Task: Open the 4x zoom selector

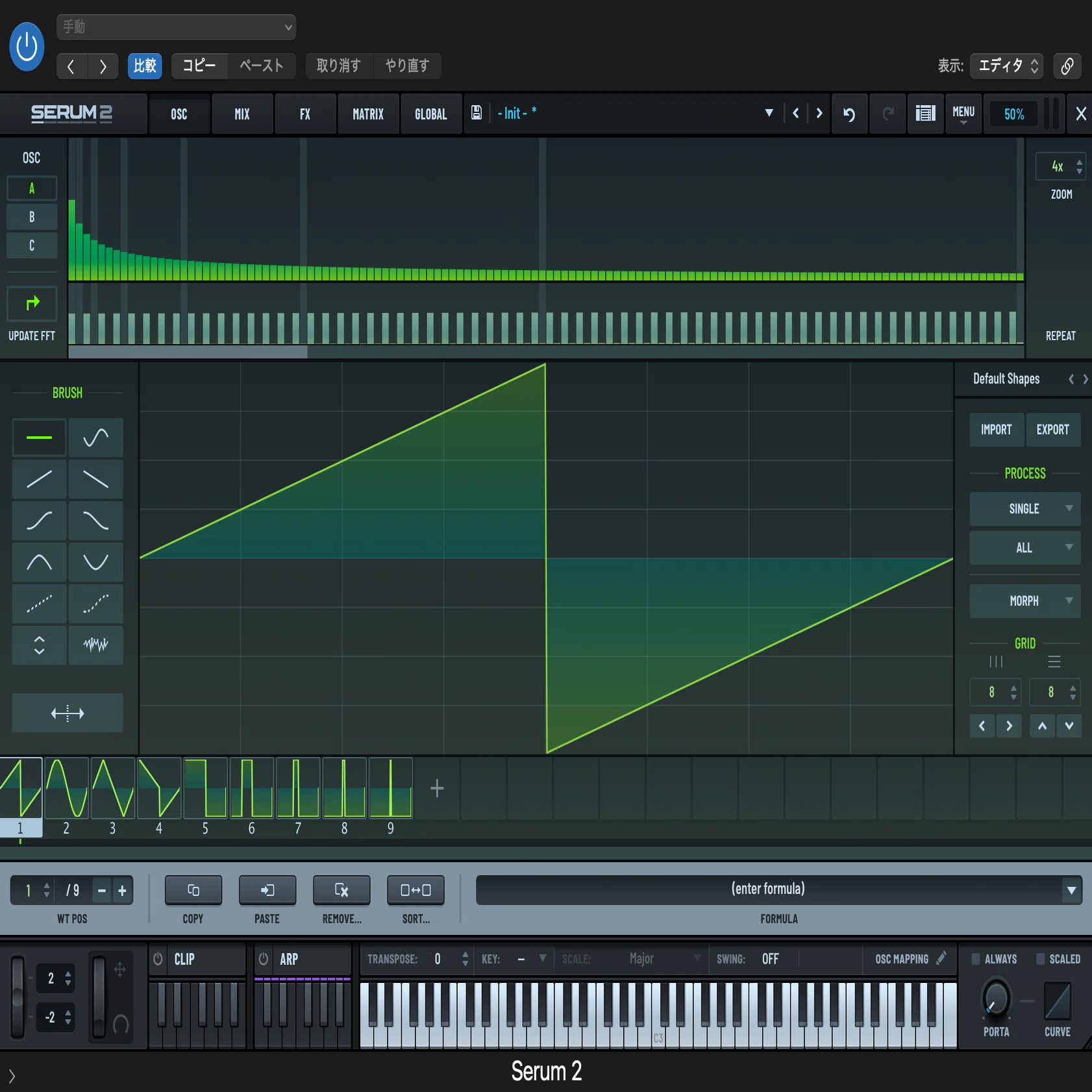Action: (x=1061, y=167)
